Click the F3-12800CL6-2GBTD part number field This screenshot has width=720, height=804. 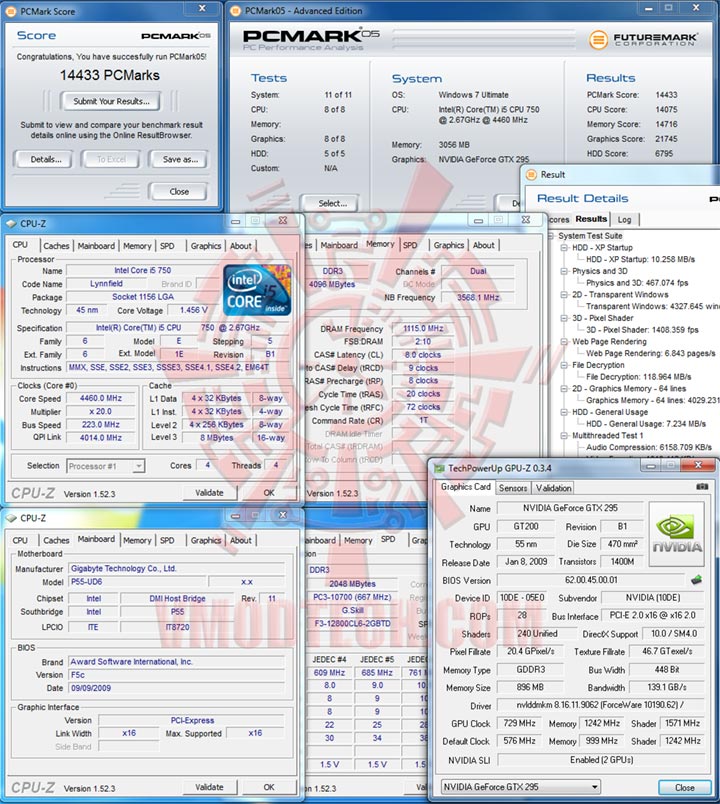click(x=352, y=624)
